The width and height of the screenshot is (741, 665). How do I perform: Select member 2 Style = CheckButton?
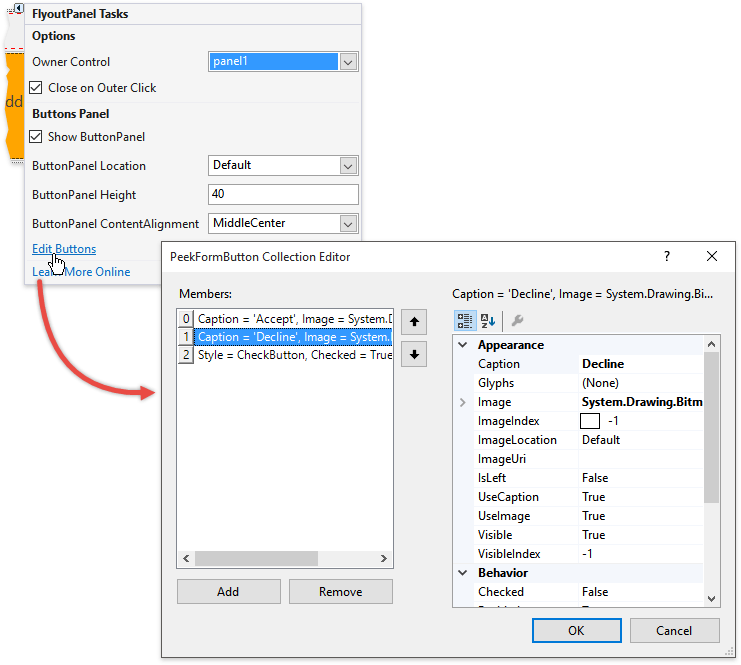285,355
